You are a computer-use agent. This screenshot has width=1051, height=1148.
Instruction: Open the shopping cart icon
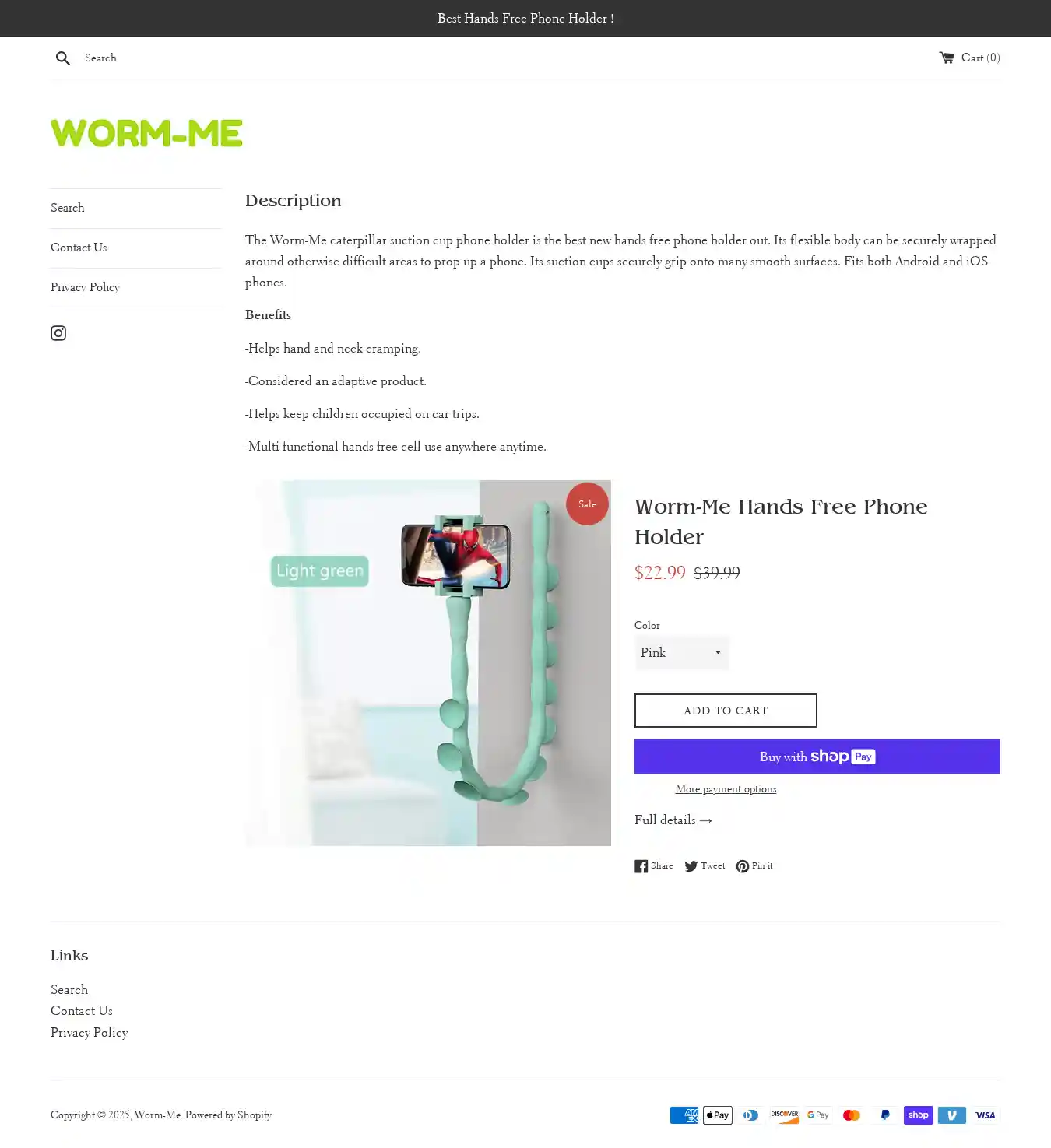(946, 58)
